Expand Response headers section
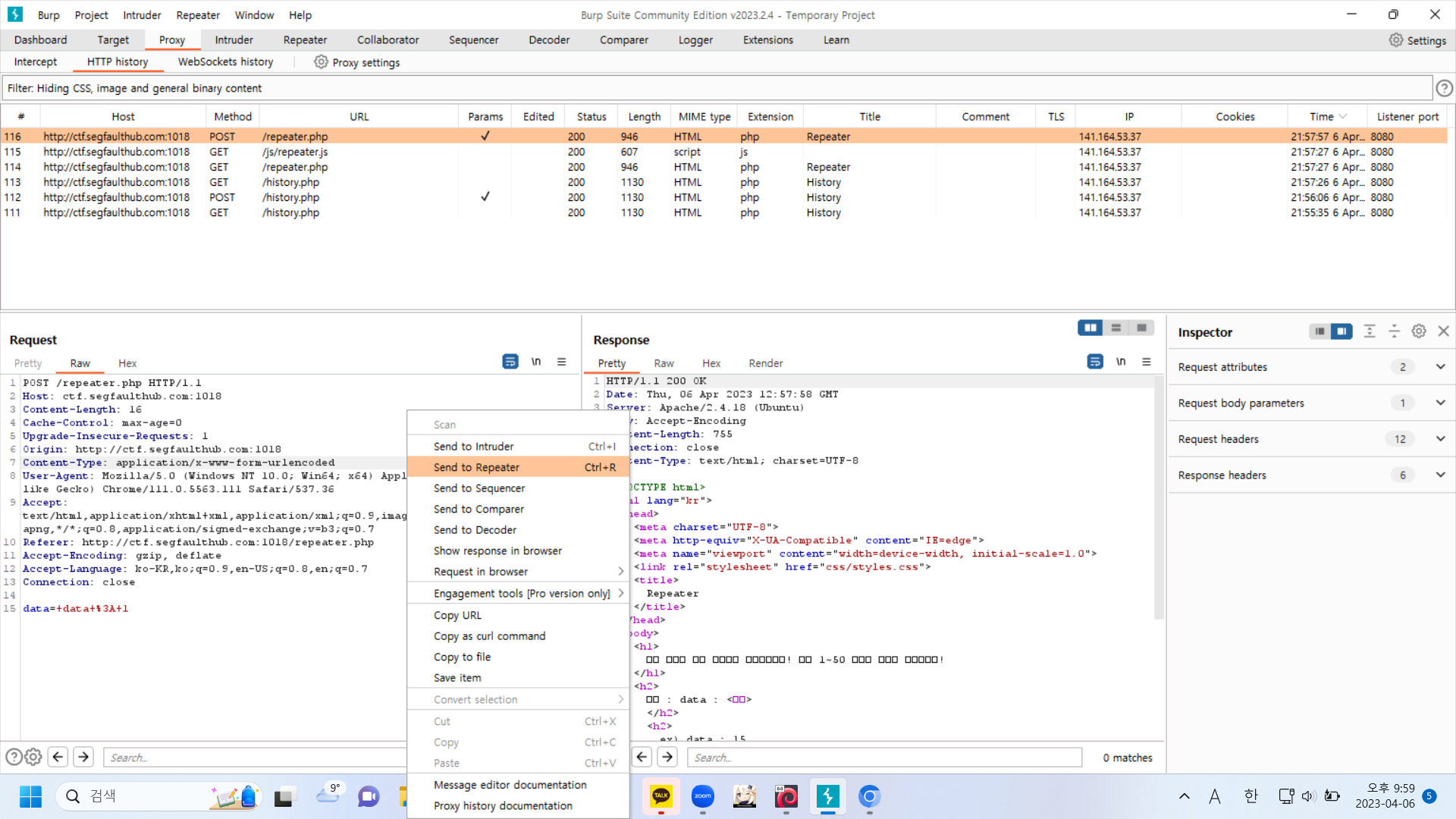The width and height of the screenshot is (1456, 819). coord(1439,475)
